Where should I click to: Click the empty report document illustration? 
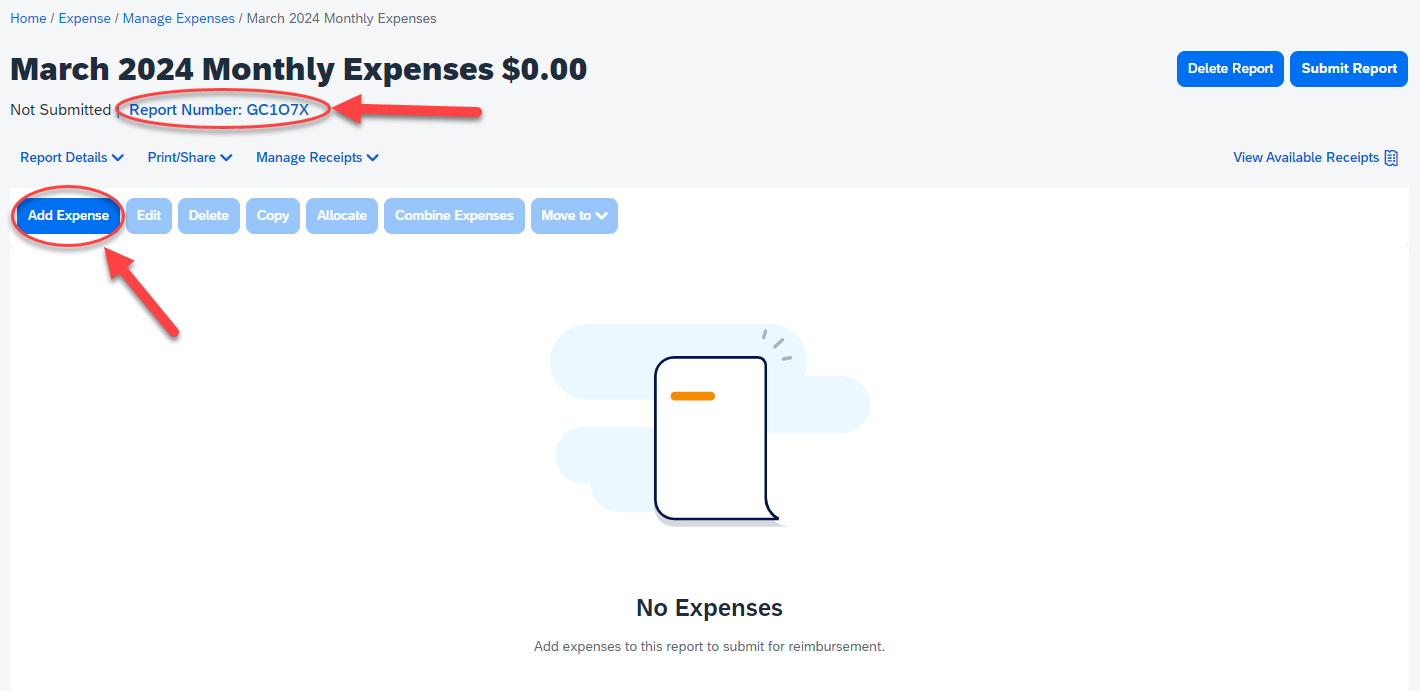(710, 440)
